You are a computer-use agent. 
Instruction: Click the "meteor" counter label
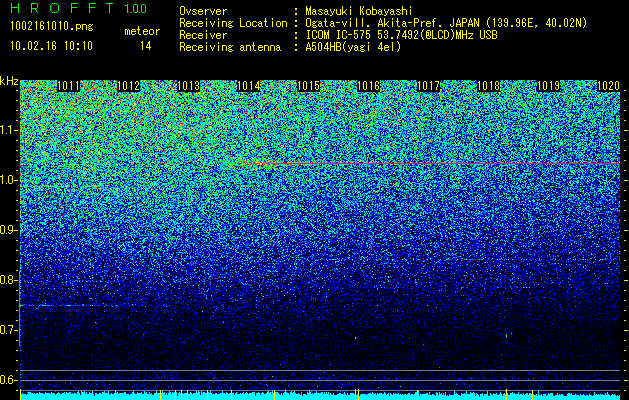click(x=142, y=31)
